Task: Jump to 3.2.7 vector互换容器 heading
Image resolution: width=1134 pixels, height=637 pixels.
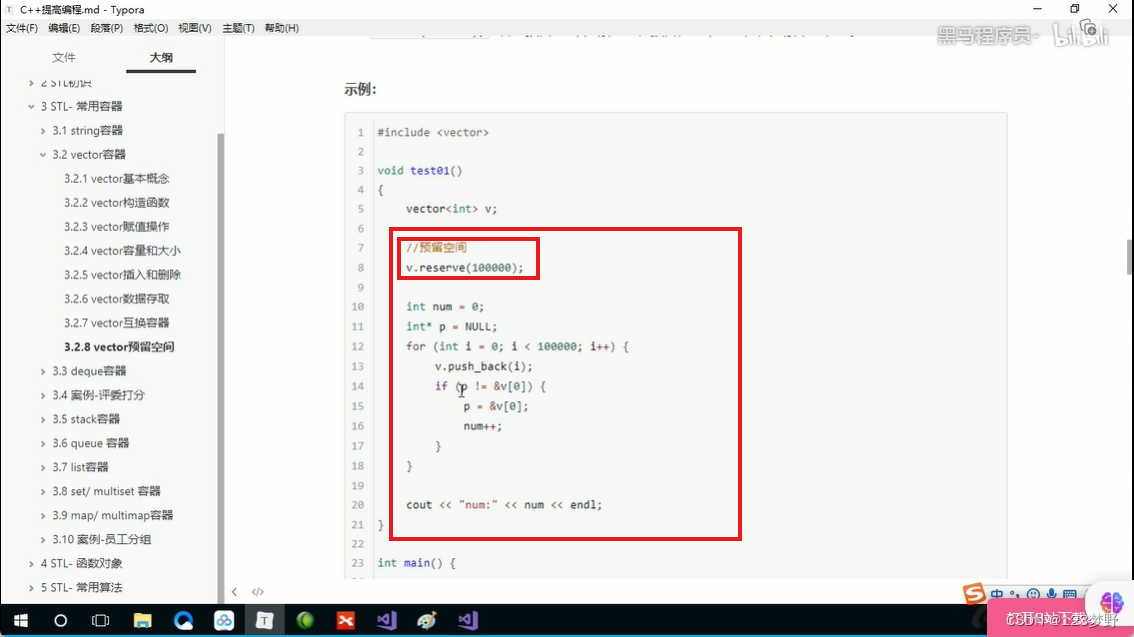Action: [x=116, y=322]
